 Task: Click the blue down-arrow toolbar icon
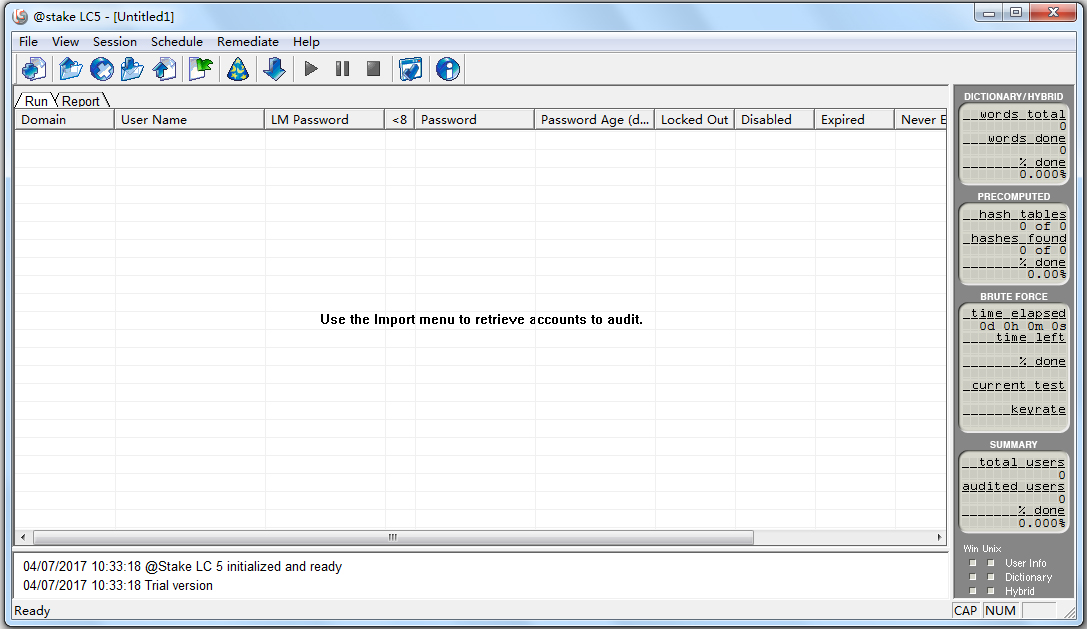pyautogui.click(x=274, y=69)
